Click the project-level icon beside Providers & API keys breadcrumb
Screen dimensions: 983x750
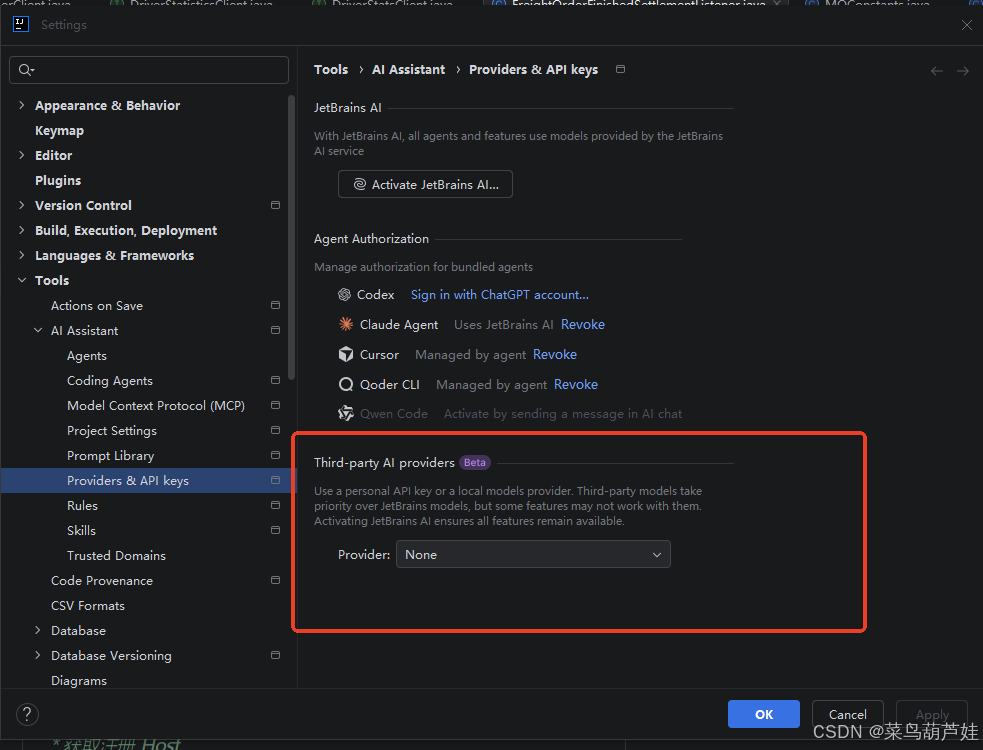click(x=620, y=69)
